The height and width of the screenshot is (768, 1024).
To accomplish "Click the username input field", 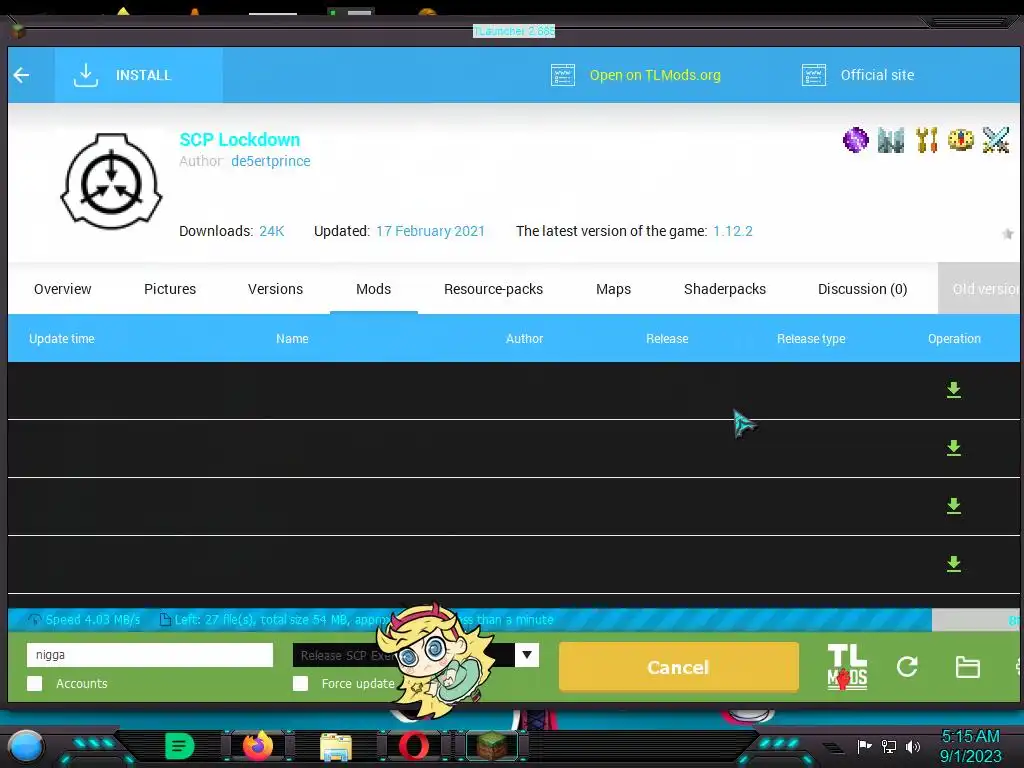I will [x=150, y=655].
